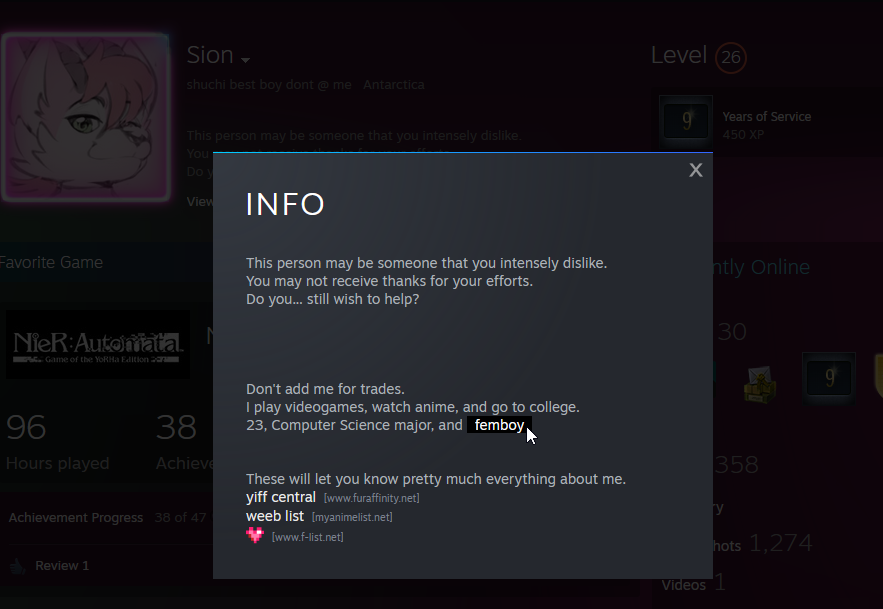
Task: Close the INFO dialog with X
Action: pyautogui.click(x=695, y=170)
